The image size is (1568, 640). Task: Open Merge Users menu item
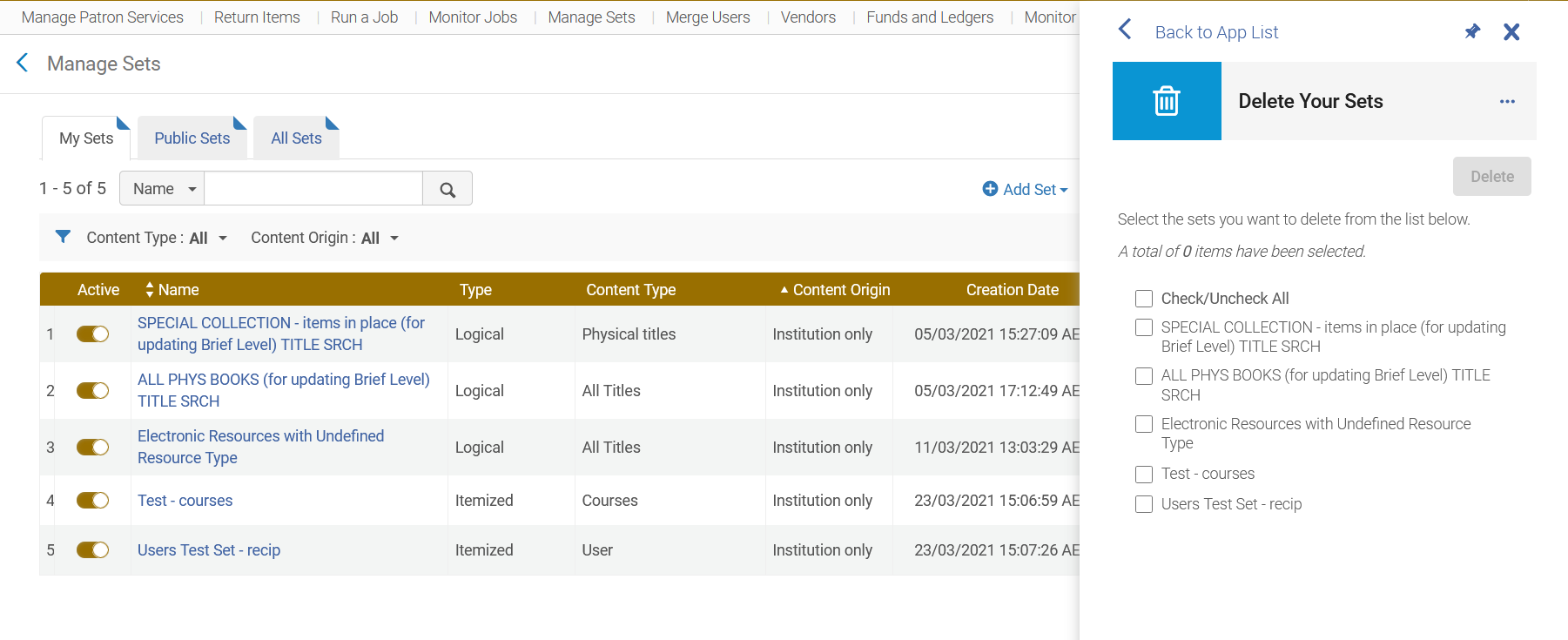708,17
